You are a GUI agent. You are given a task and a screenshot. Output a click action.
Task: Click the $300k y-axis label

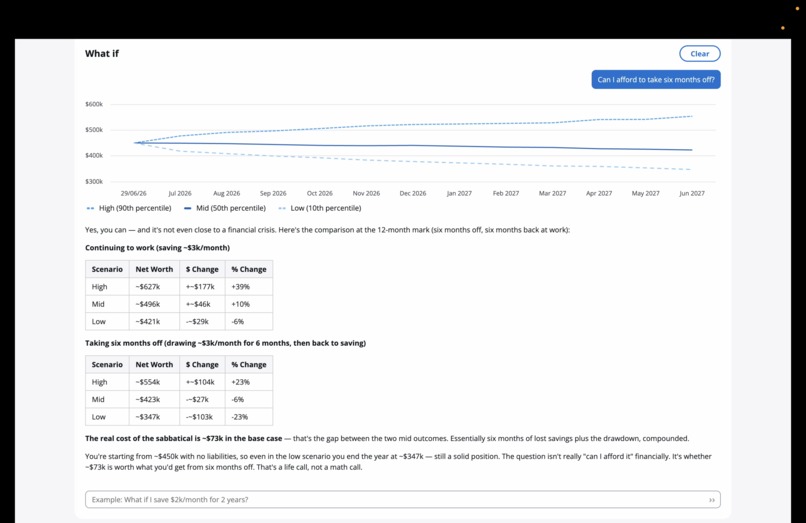coord(94,182)
